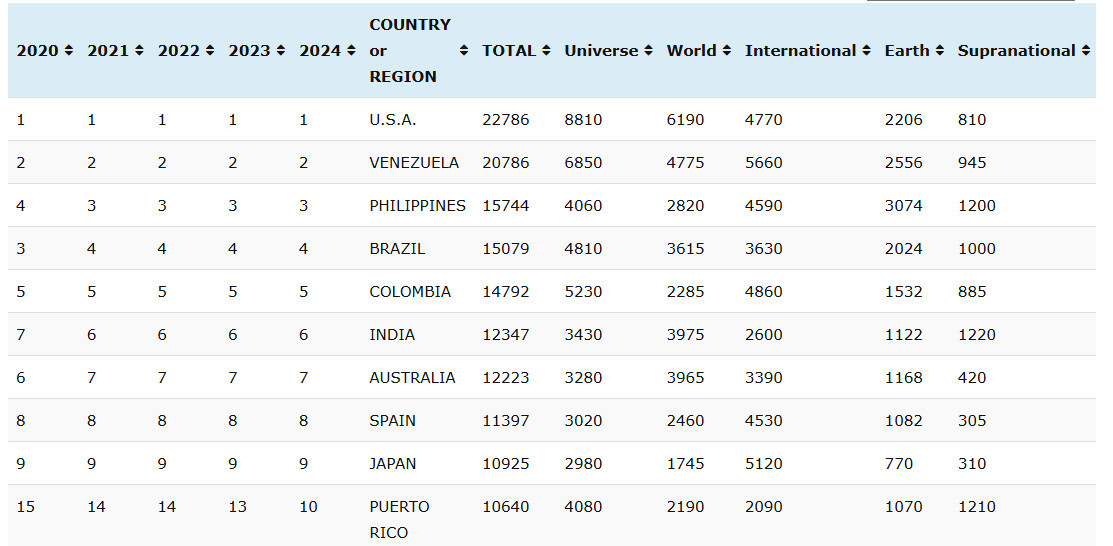Click the total value 12347 for India
Image resolution: width=1113 pixels, height=546 pixels.
tap(505, 335)
